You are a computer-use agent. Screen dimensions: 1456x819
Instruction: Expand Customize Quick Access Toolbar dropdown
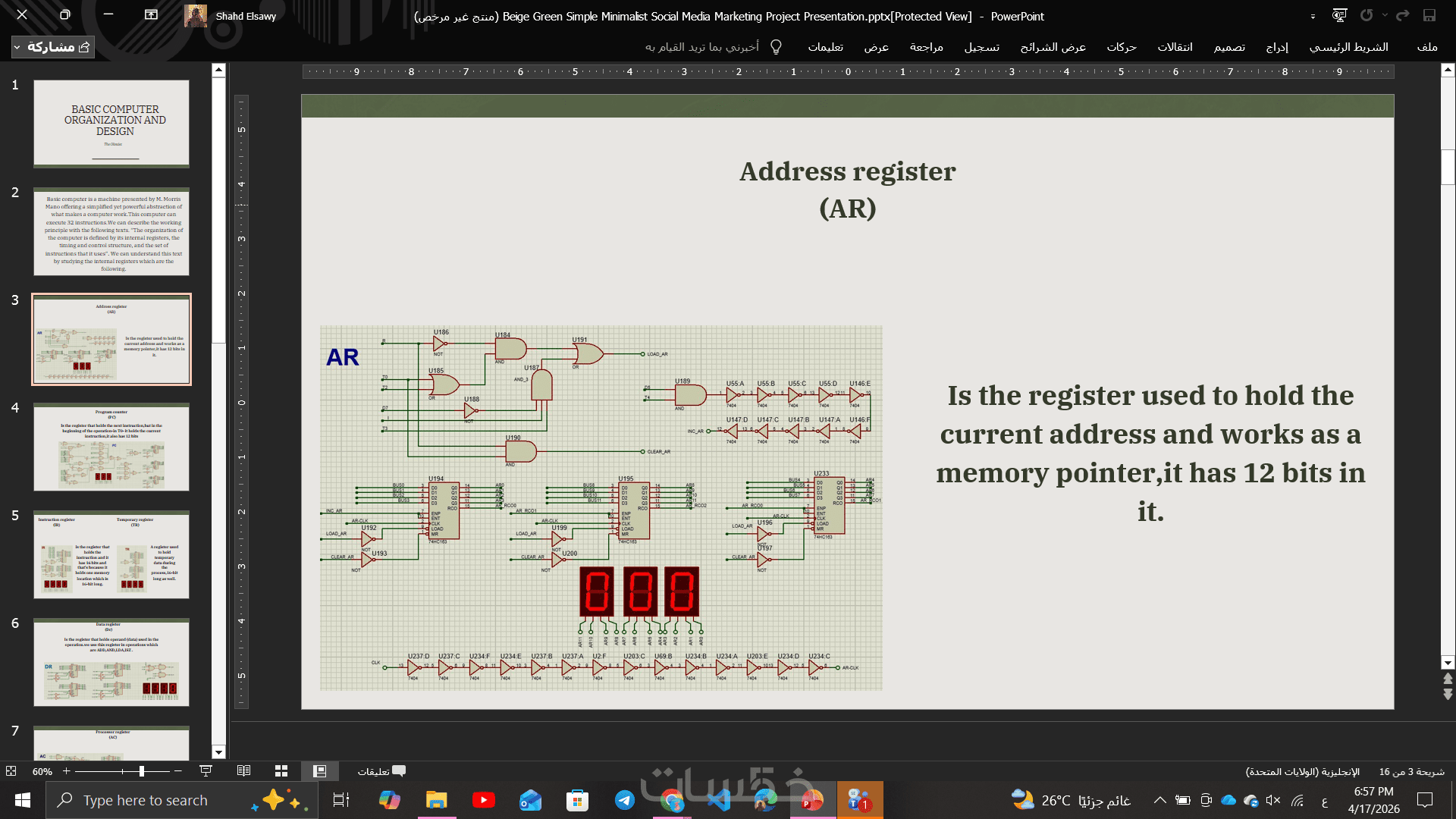[1313, 16]
